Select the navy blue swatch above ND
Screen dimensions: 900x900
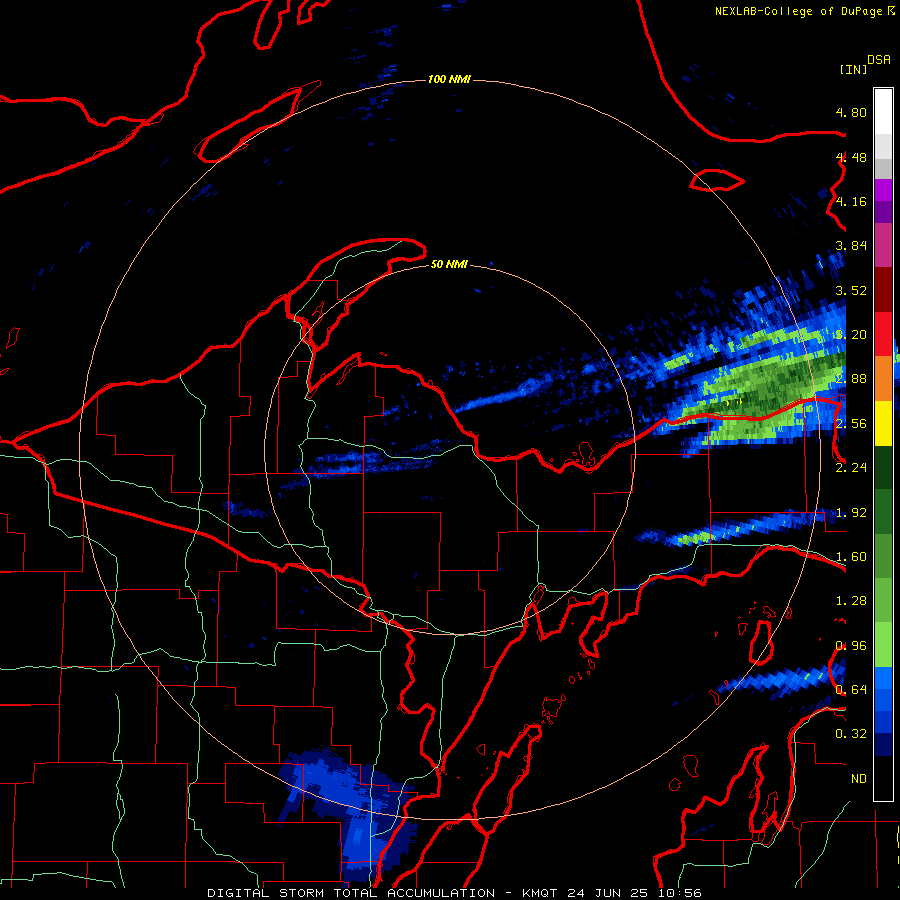tap(883, 745)
